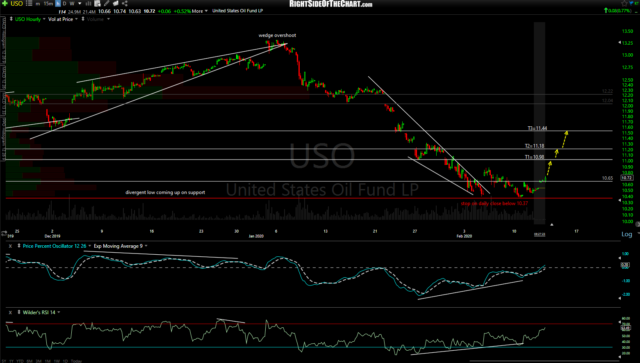The height and width of the screenshot is (363, 640).
Task: Click reorder handle beside Wilder's RSI
Action: tap(19, 312)
